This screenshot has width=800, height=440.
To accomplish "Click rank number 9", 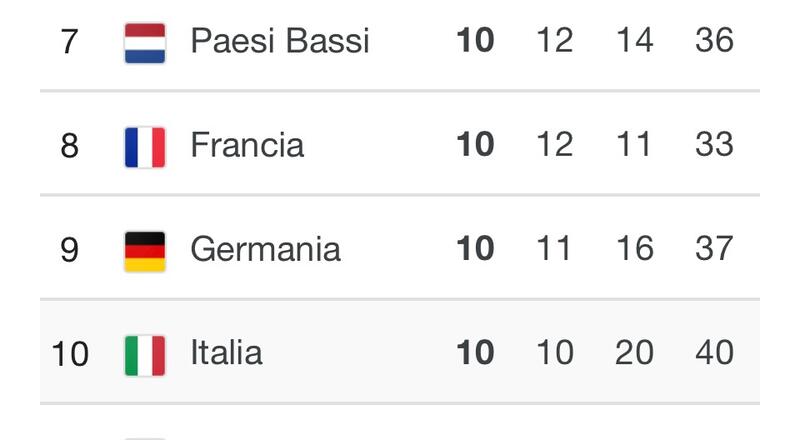I will [69, 250].
